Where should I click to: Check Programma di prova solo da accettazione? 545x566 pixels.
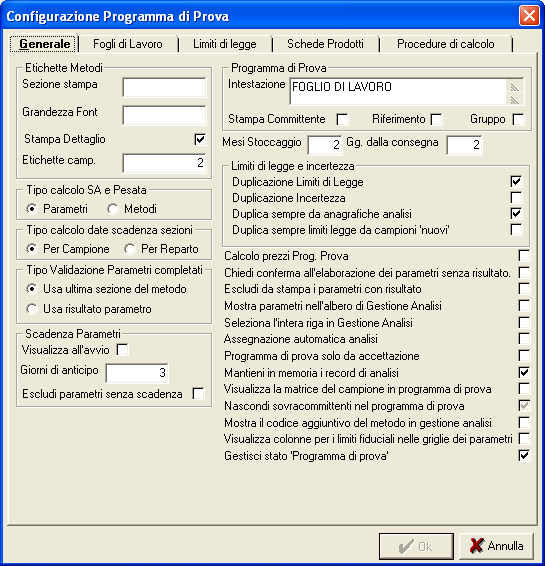(524, 355)
